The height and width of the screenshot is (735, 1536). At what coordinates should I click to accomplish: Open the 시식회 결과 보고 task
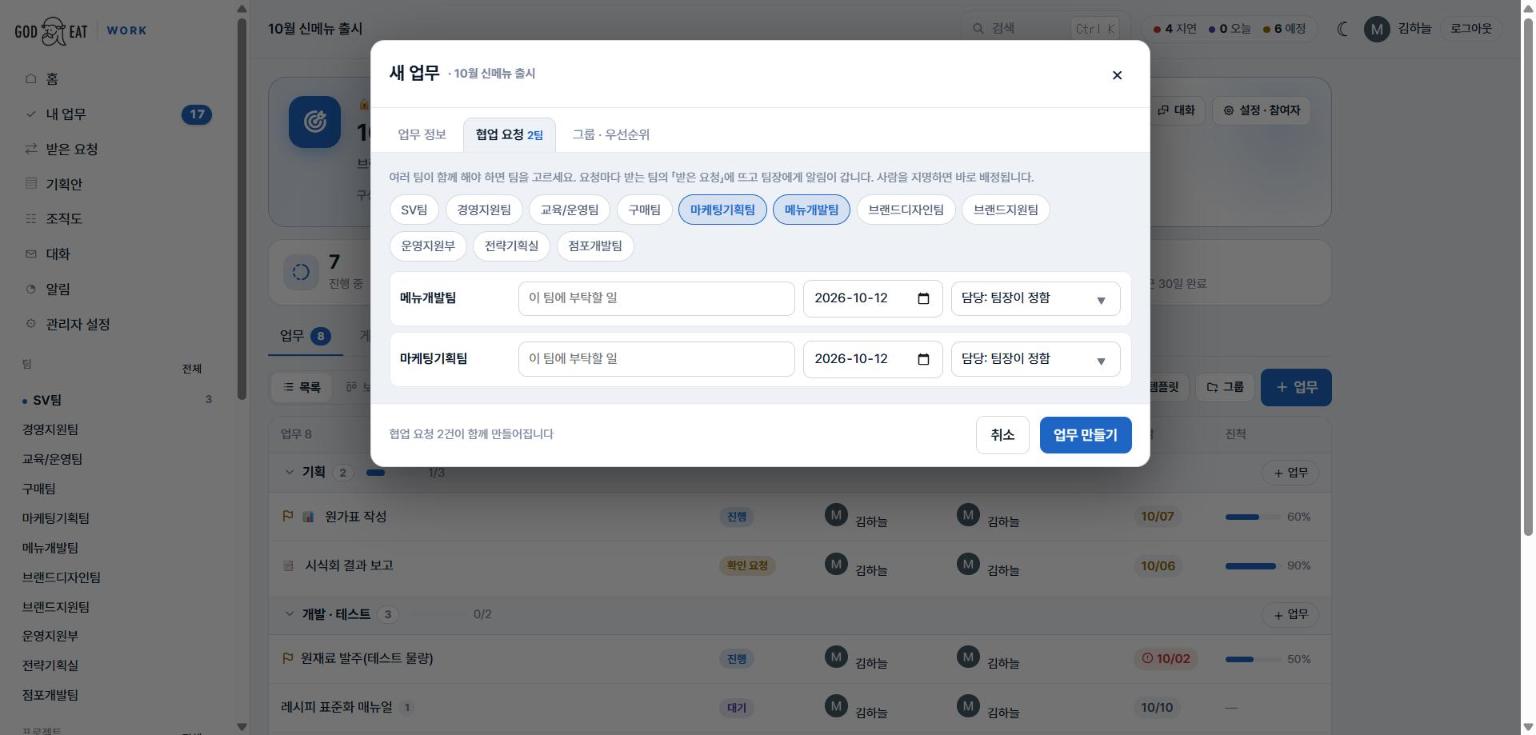coord(349,565)
